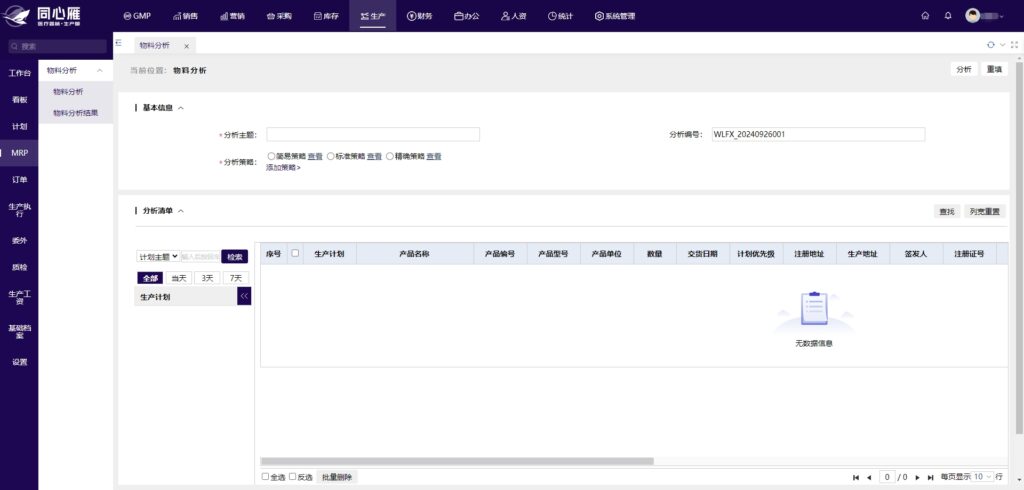
Task: Go to 看板 in the left sidebar
Action: (19, 100)
